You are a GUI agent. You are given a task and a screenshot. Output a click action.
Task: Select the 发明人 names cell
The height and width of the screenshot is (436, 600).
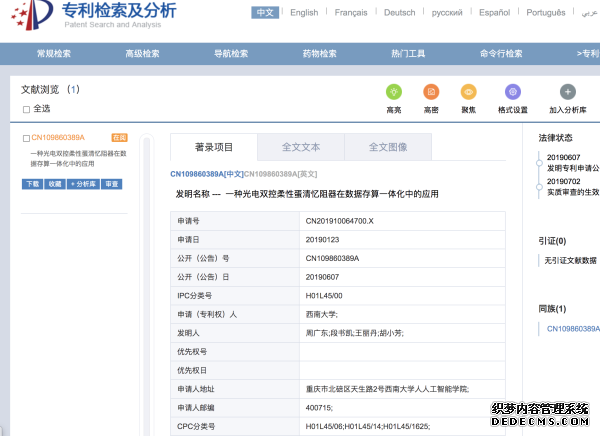[x=402, y=333]
